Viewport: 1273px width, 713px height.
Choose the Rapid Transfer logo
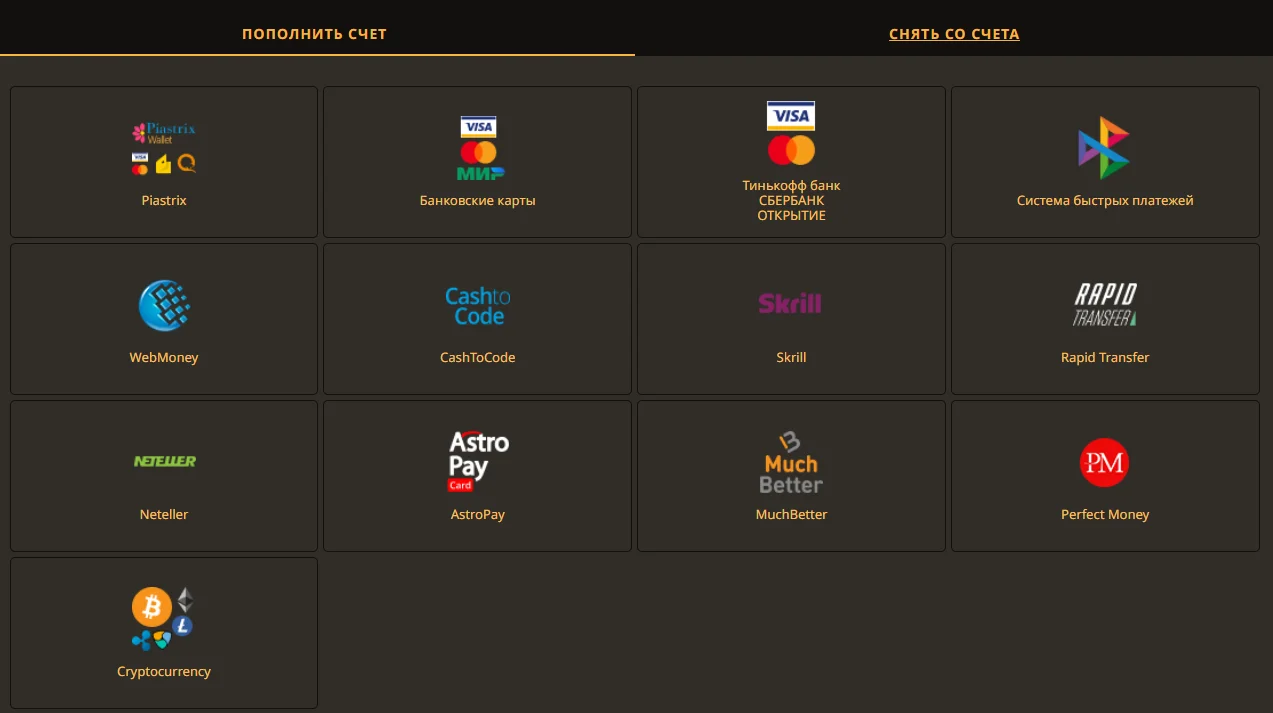click(1105, 305)
